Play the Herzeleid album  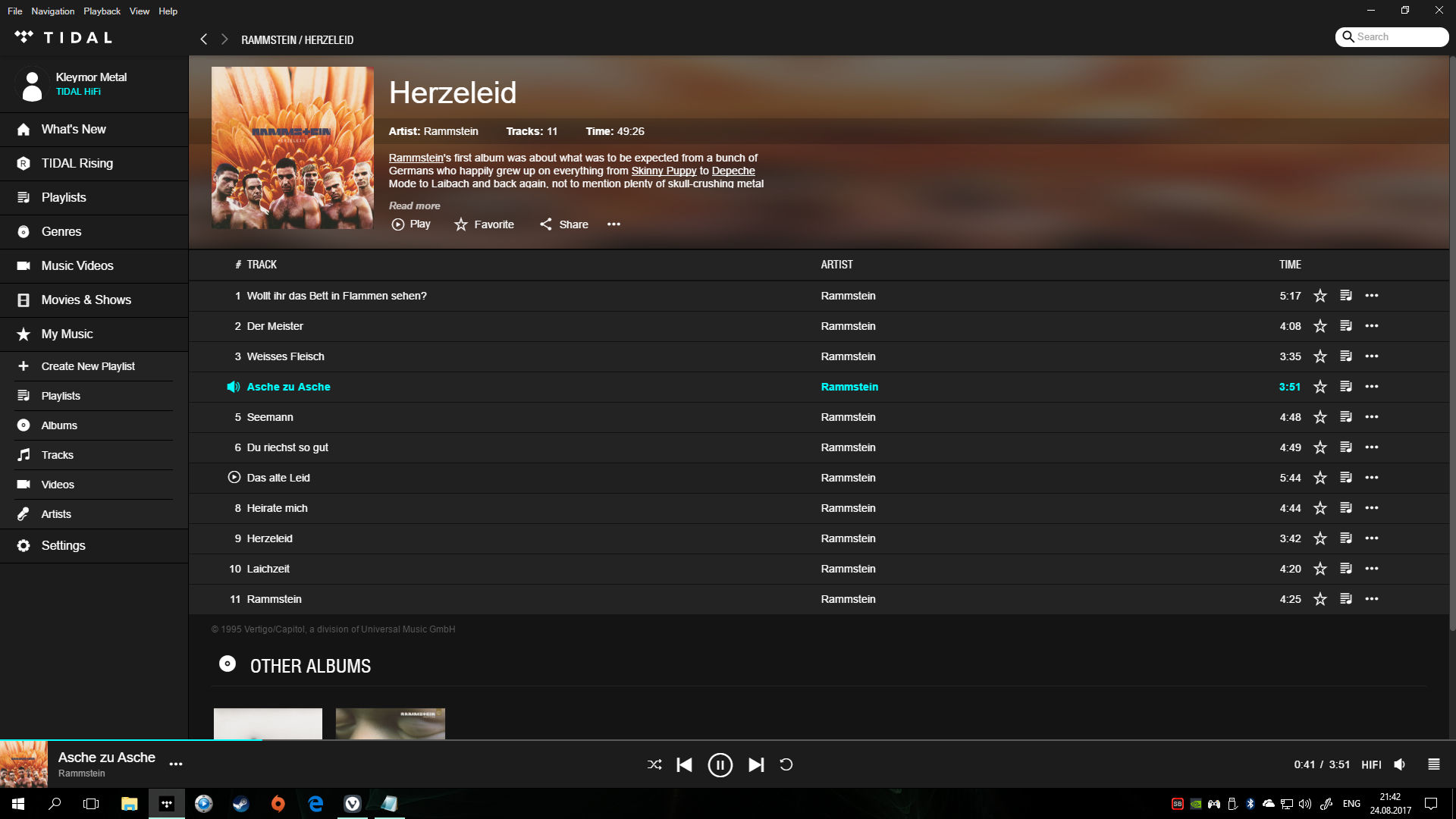click(x=411, y=224)
